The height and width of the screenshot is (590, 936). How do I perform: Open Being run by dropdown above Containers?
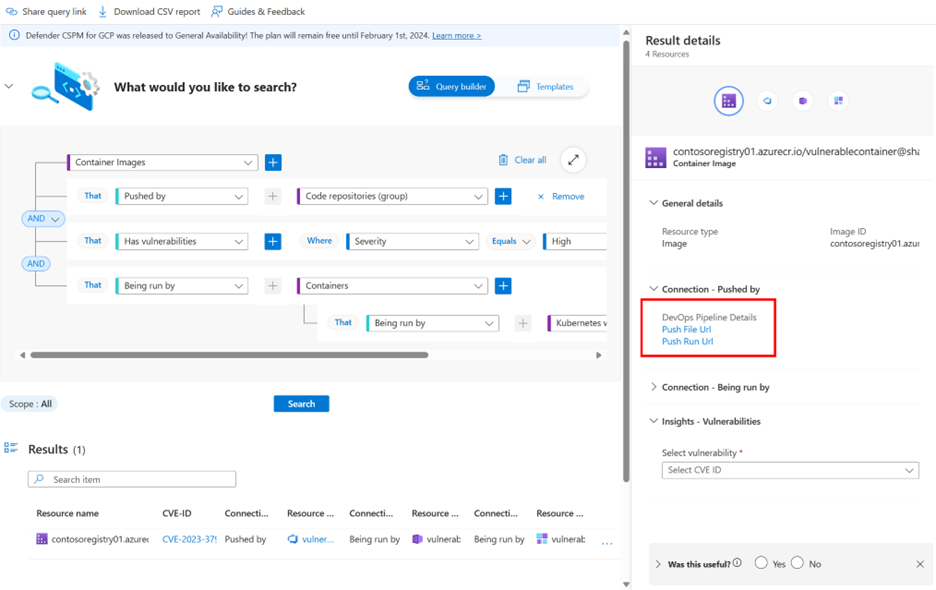click(181, 285)
